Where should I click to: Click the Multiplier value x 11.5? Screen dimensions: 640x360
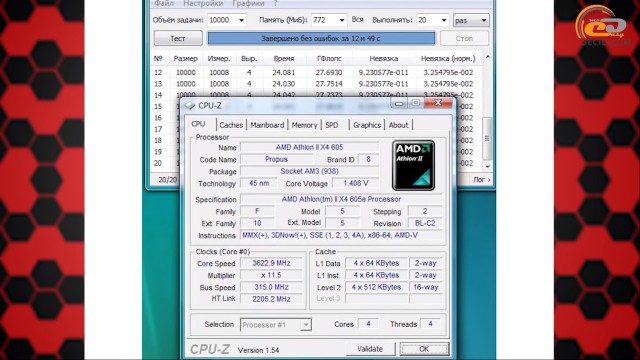click(x=271, y=275)
